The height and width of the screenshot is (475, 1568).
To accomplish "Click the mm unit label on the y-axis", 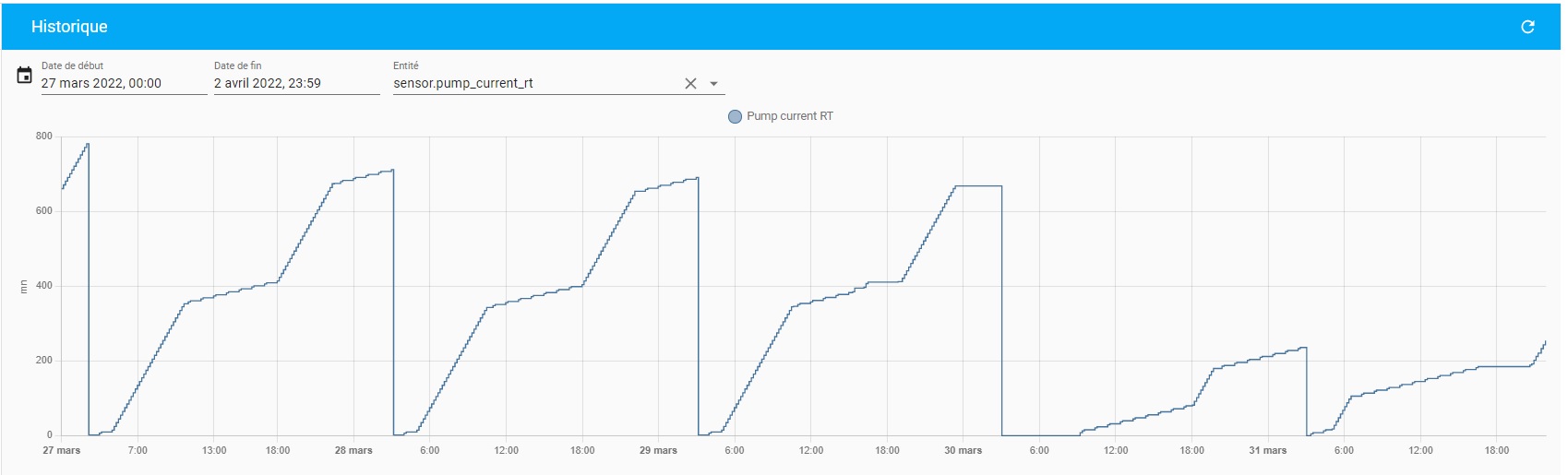I will [24, 287].
